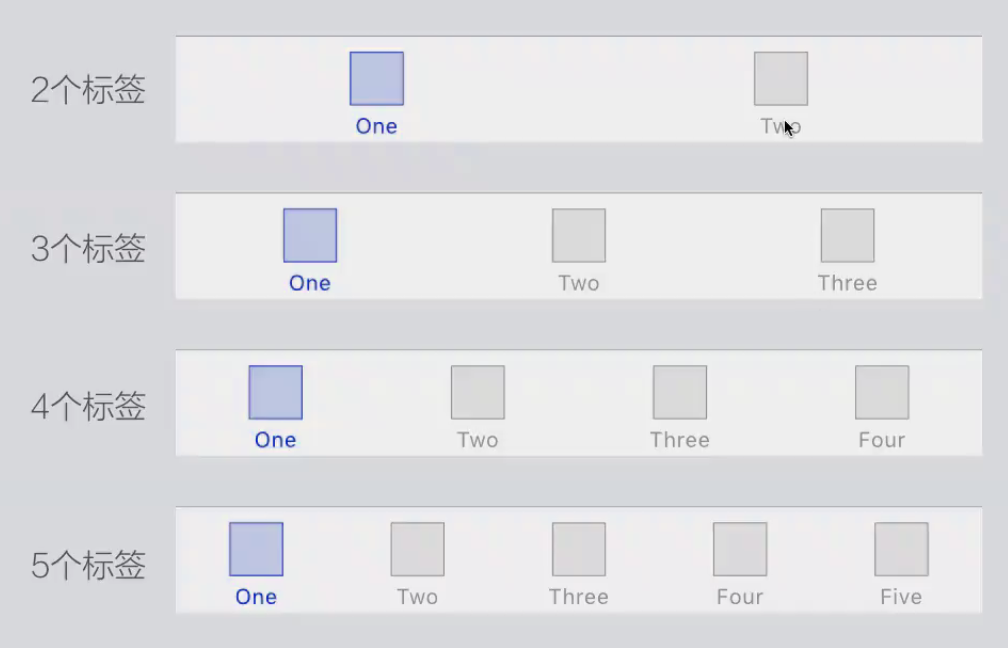
Task: Choose the Five square icon in 5-tab bar
Action: pos(901,550)
